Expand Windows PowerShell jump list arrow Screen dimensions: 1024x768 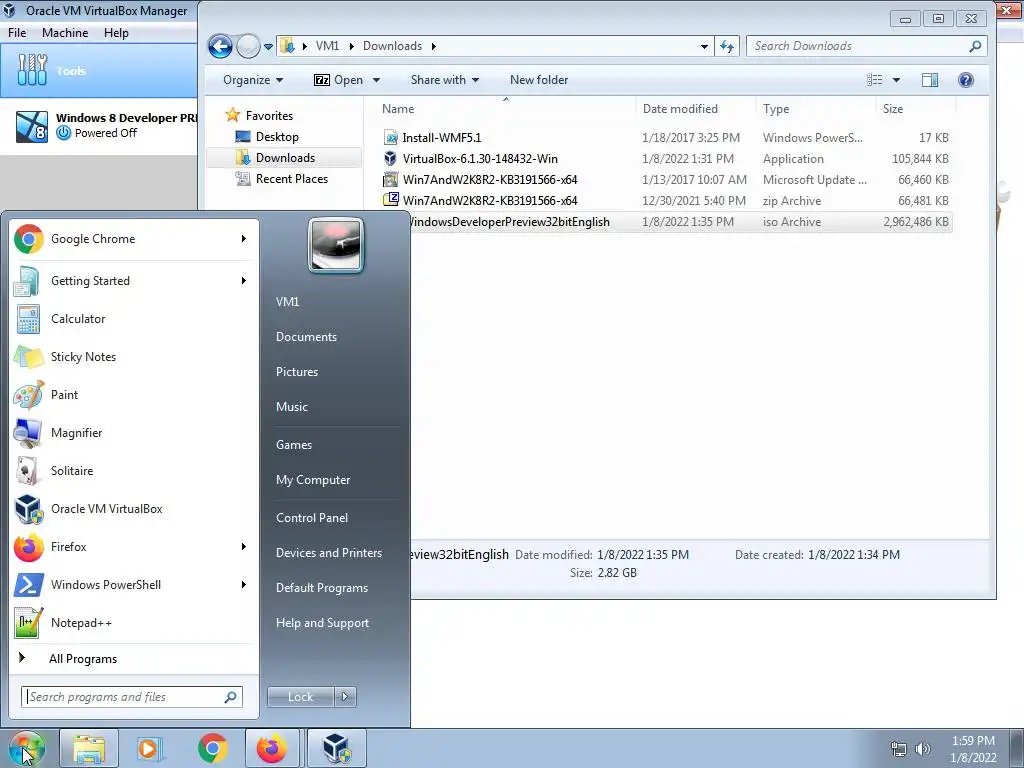pyautogui.click(x=244, y=584)
